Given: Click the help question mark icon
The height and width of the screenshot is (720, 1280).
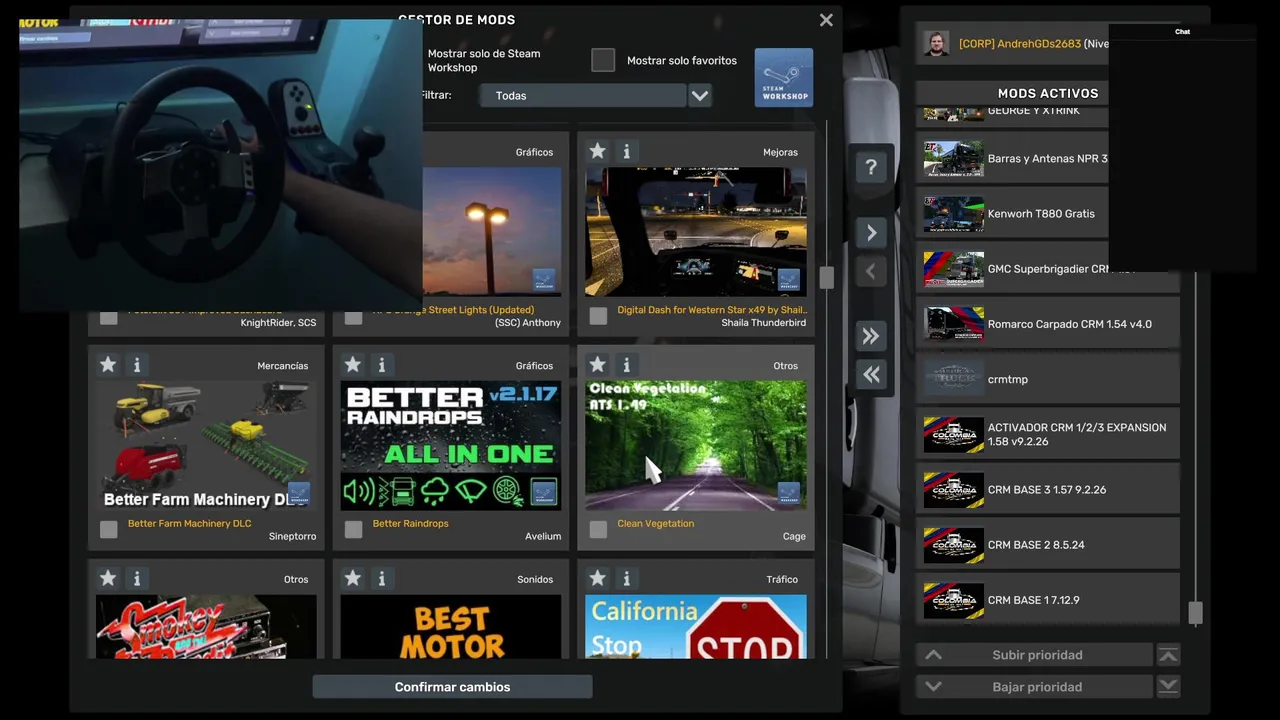Looking at the screenshot, I should 871,167.
